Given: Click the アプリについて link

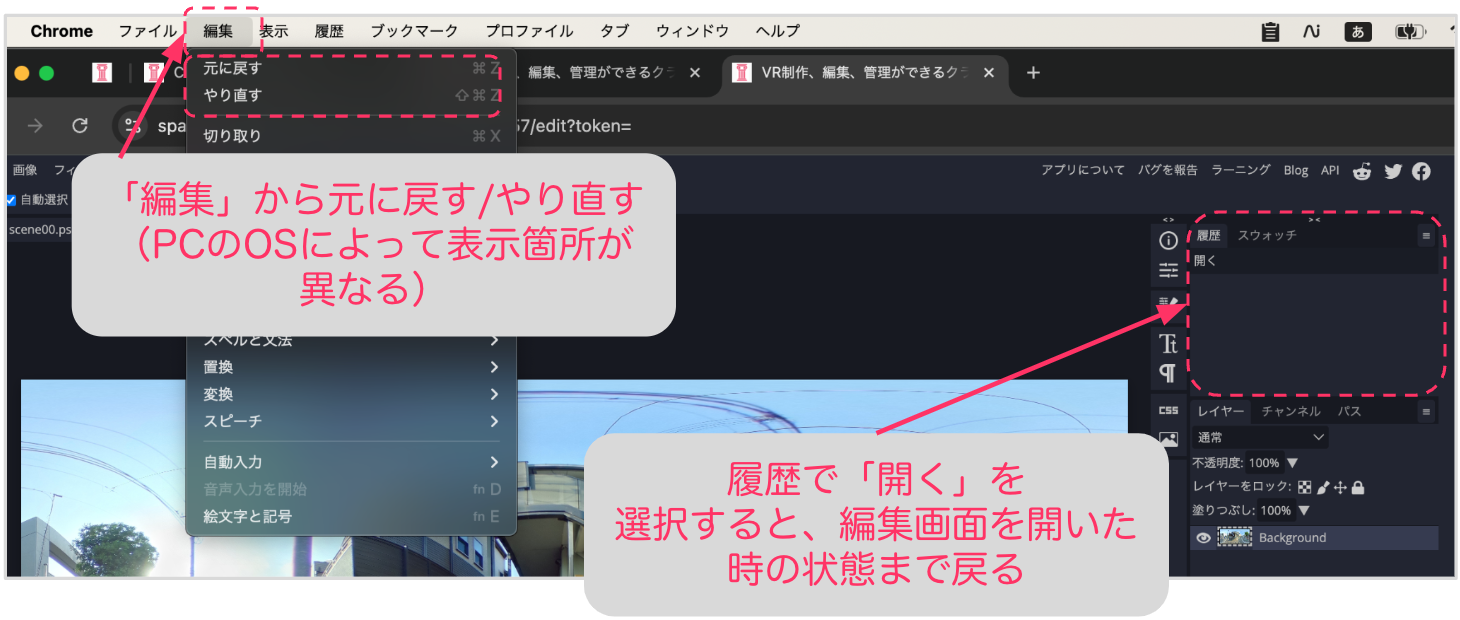Looking at the screenshot, I should 1082,170.
